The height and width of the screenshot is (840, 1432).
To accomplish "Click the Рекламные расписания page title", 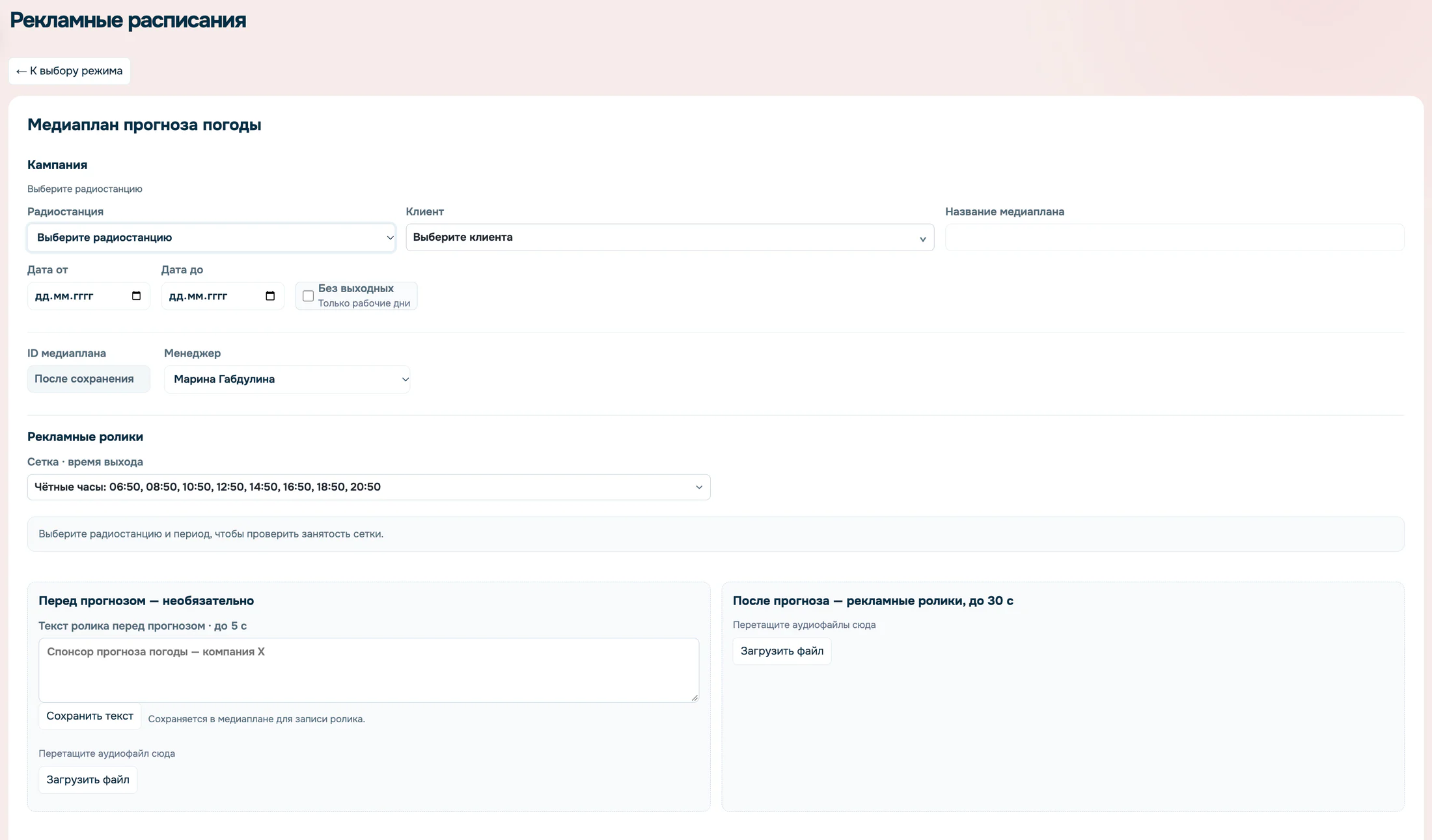I will click(x=128, y=20).
